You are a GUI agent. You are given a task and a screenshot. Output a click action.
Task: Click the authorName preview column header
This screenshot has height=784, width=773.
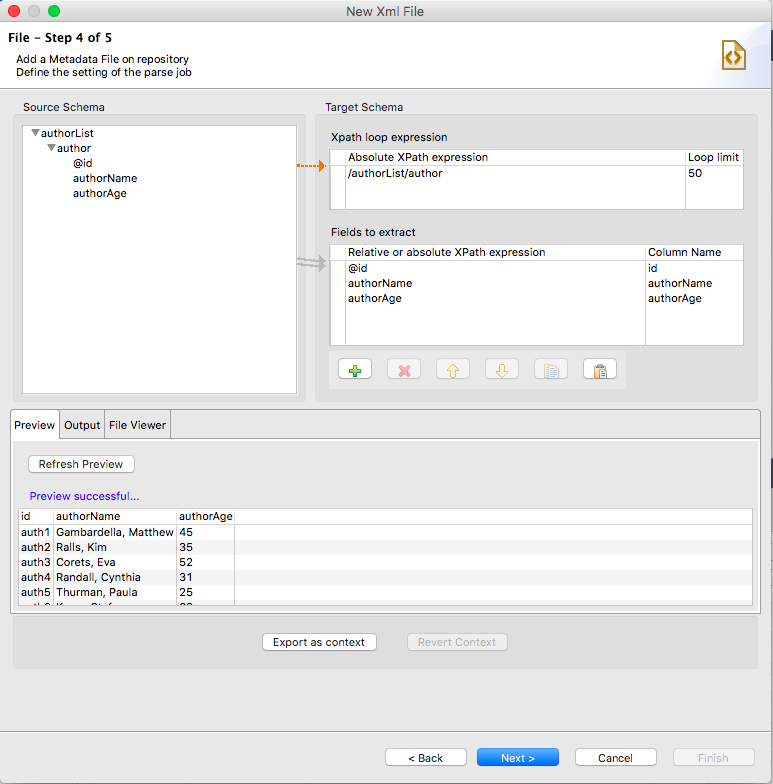point(115,516)
